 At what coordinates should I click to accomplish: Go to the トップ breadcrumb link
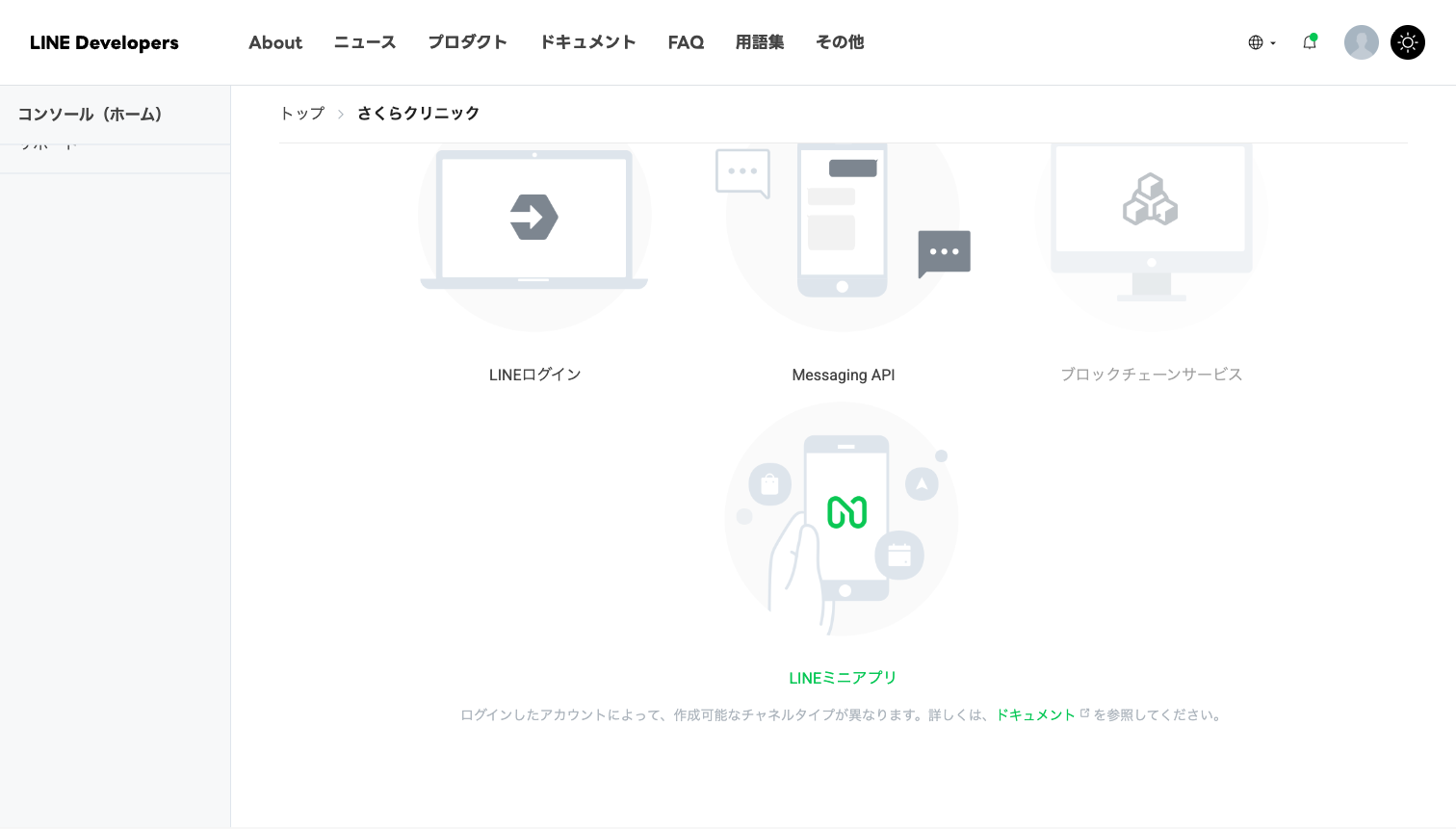point(302,114)
